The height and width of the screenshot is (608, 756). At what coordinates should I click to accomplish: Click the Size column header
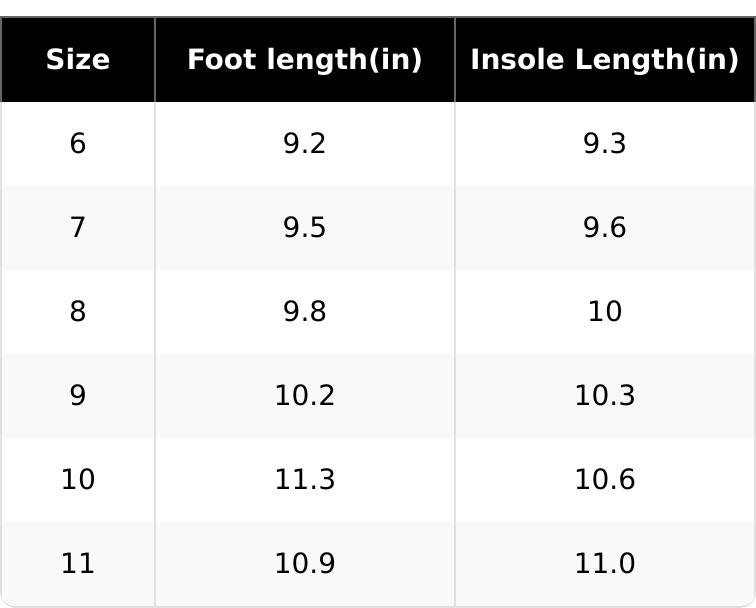click(78, 60)
